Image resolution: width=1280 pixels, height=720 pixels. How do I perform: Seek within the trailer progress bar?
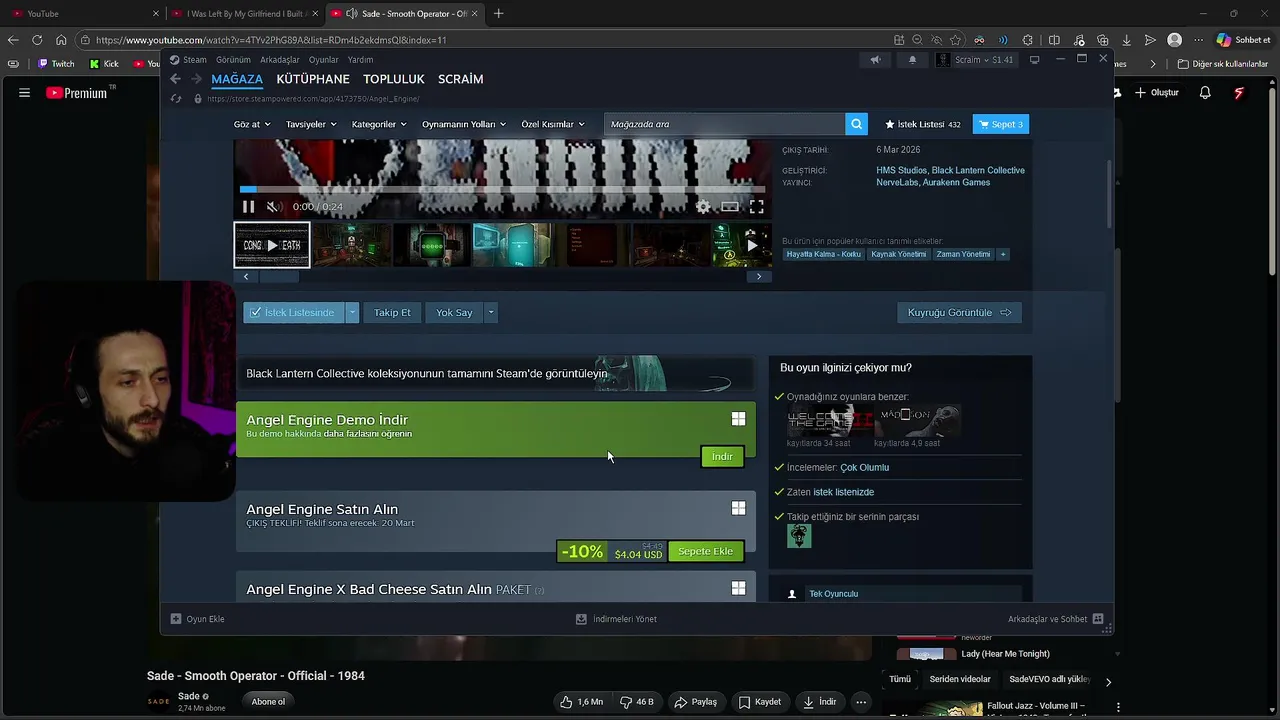[x=502, y=189]
